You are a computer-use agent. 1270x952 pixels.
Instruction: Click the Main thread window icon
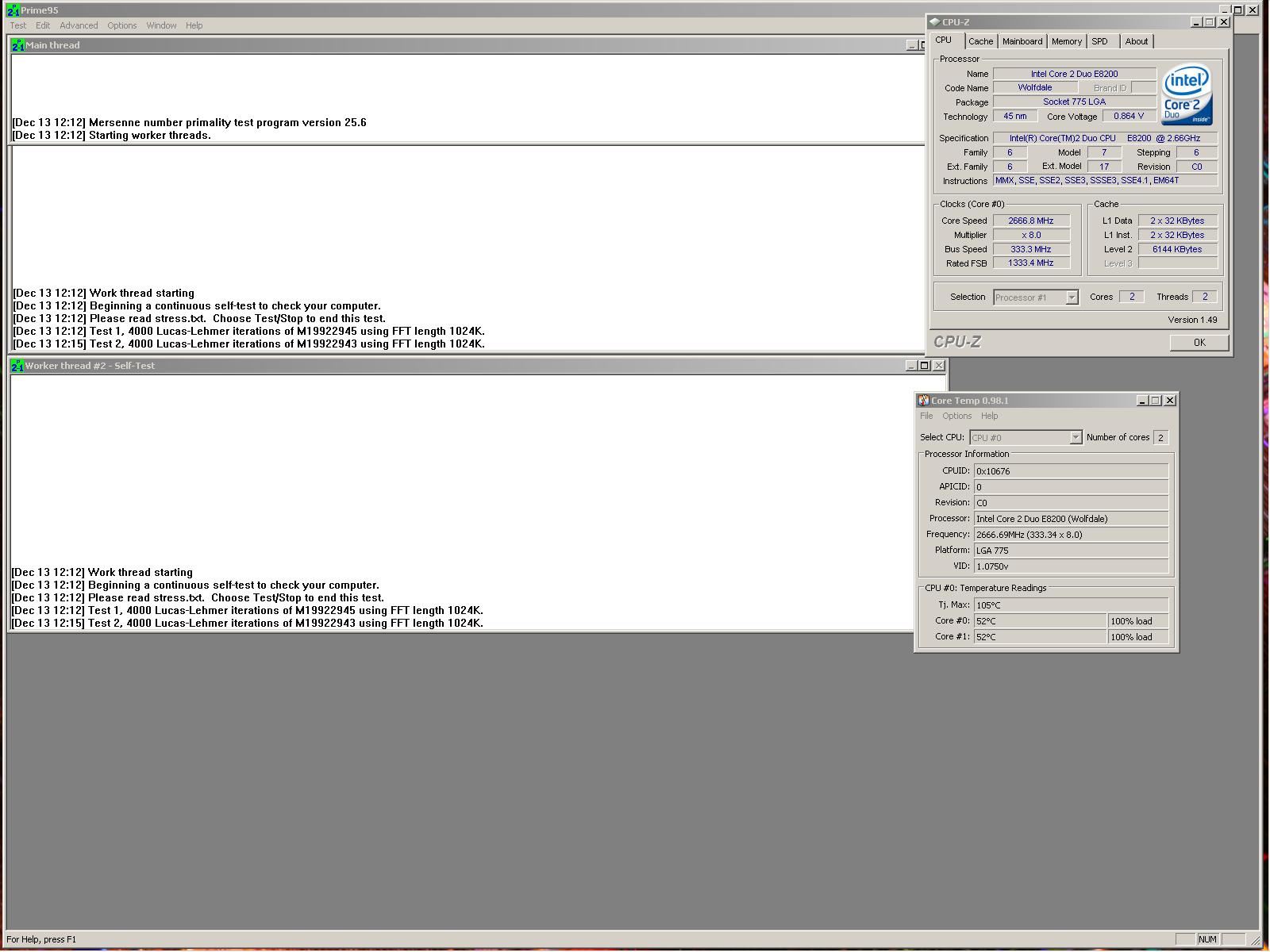pyautogui.click(x=18, y=45)
